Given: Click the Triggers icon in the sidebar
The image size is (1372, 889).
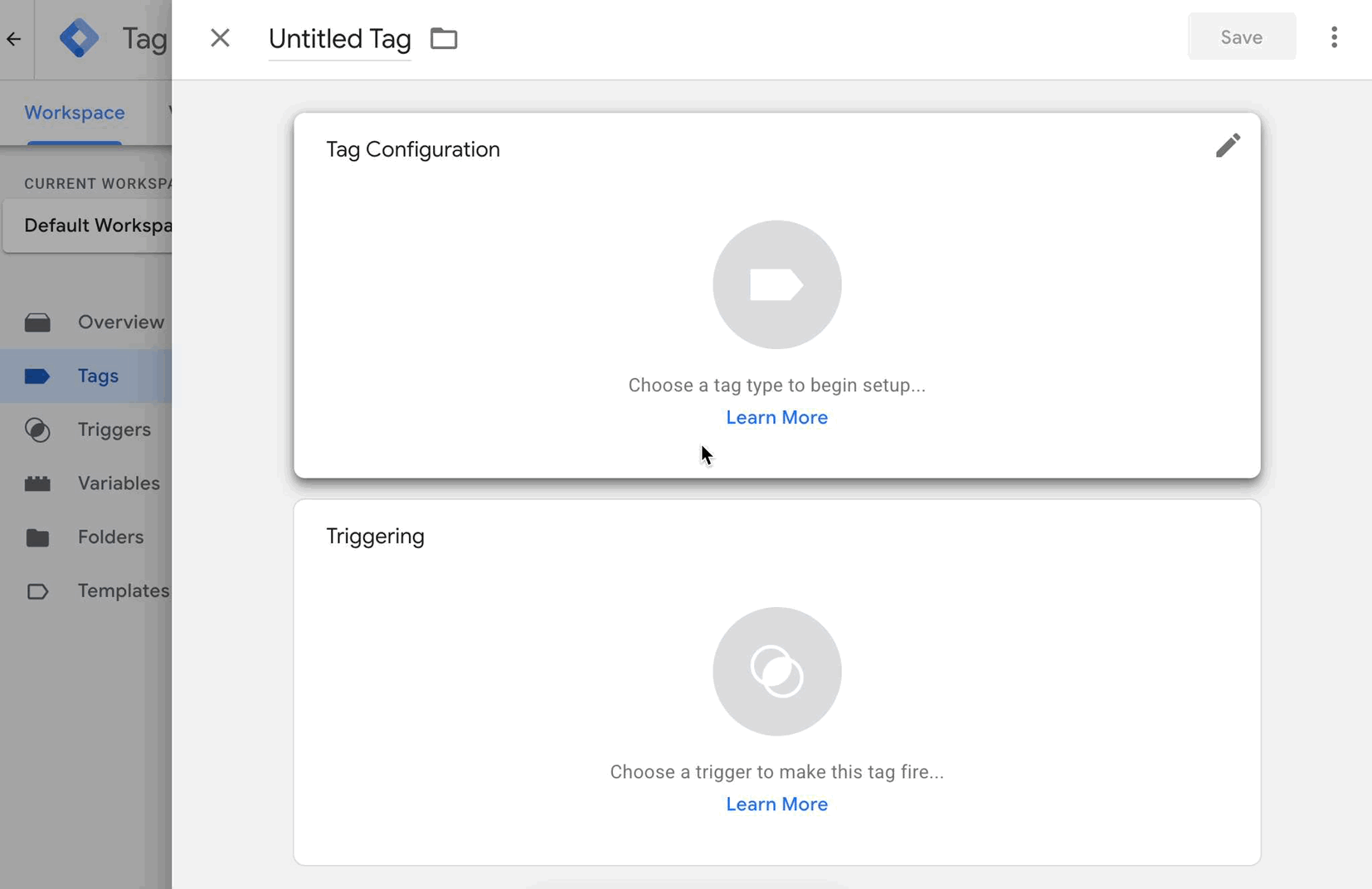Looking at the screenshot, I should 37,430.
